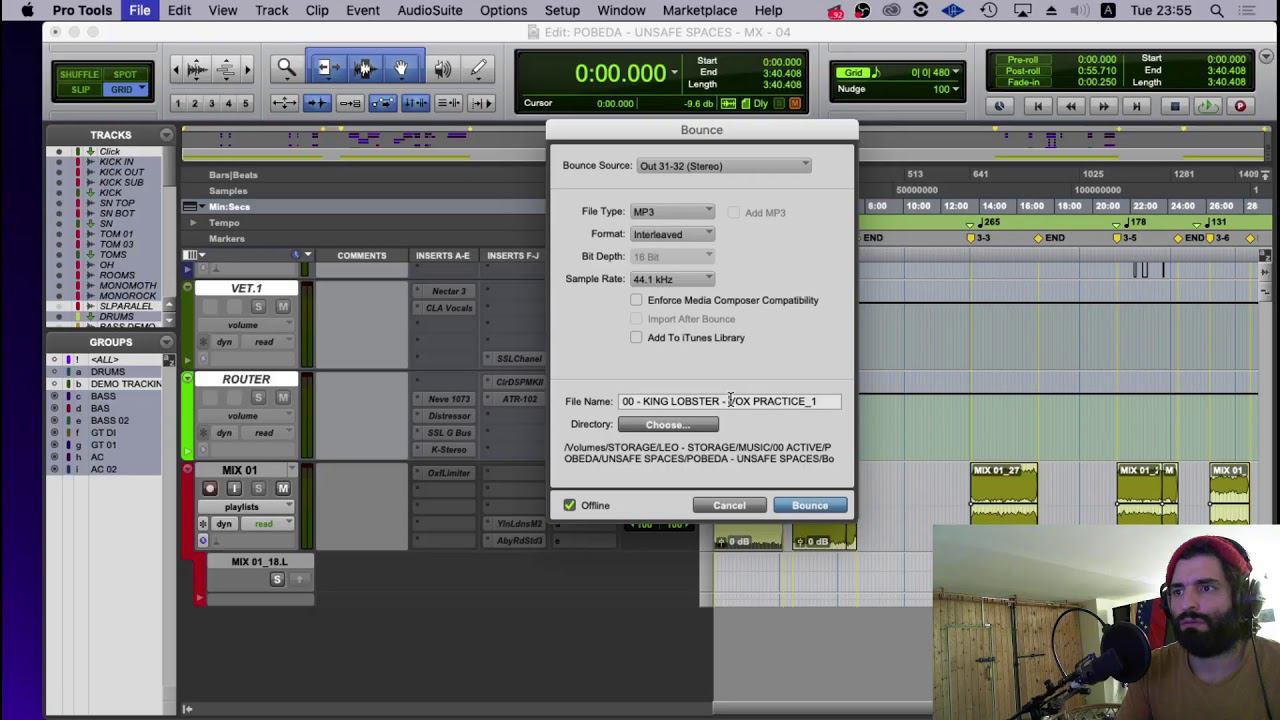This screenshot has height=720, width=1280.
Task: Click the Pre-roll button
Action: pos(1022,60)
